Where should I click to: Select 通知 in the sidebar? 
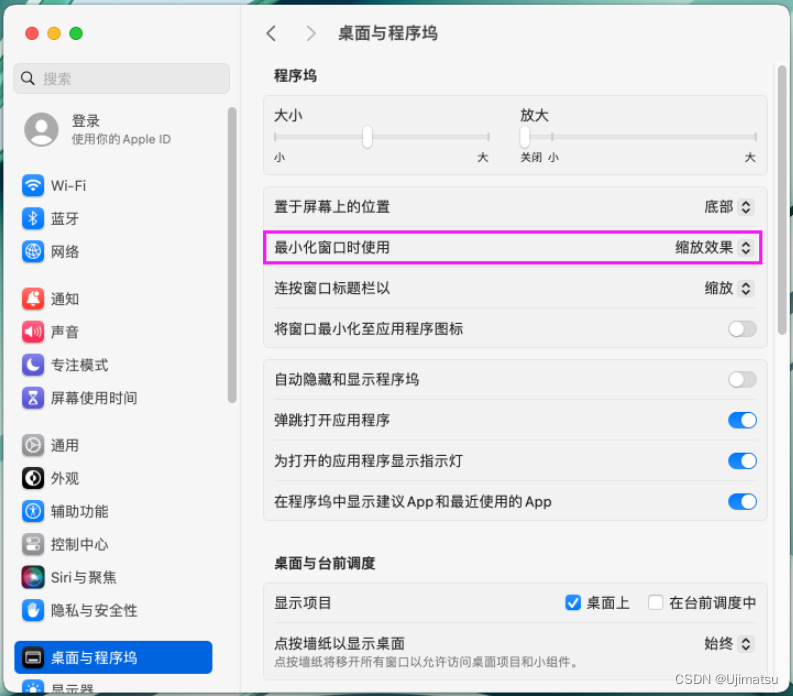pos(65,299)
